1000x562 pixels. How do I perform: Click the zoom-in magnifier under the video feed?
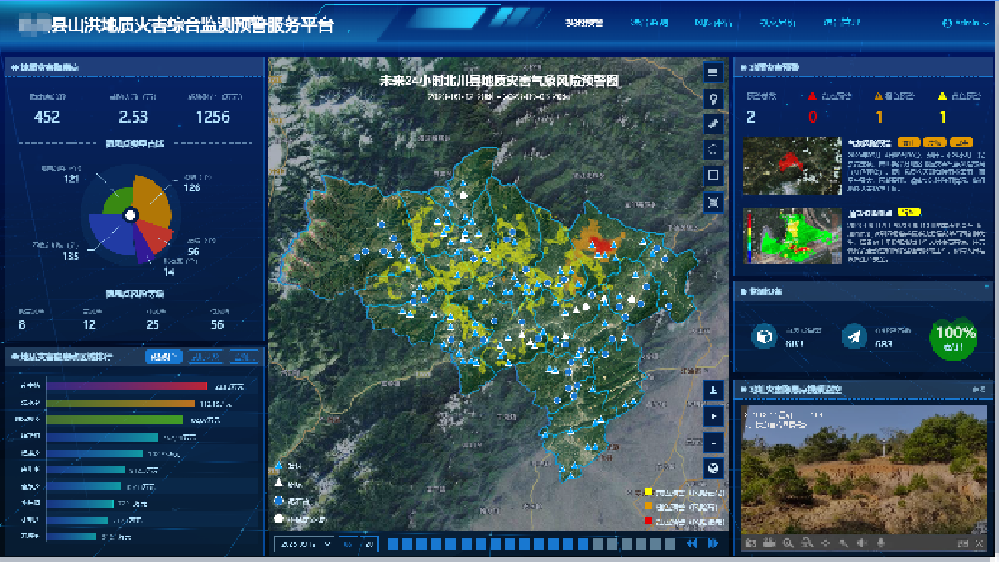789,543
